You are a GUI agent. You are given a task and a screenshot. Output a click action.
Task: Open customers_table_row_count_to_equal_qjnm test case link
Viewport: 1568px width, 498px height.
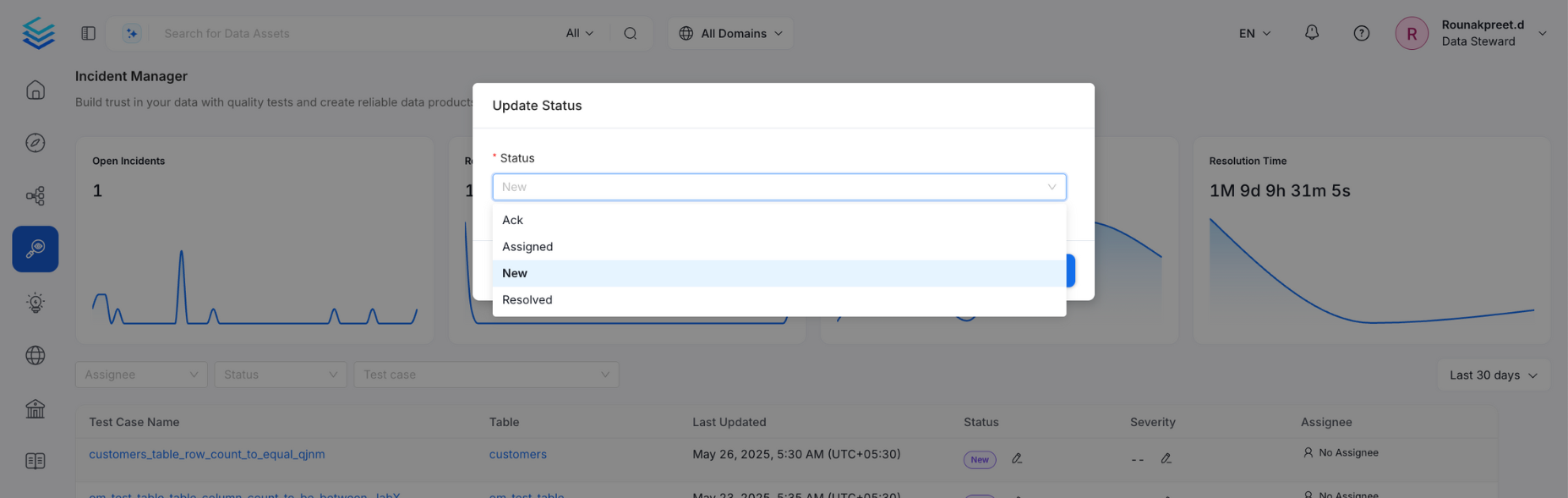click(207, 454)
